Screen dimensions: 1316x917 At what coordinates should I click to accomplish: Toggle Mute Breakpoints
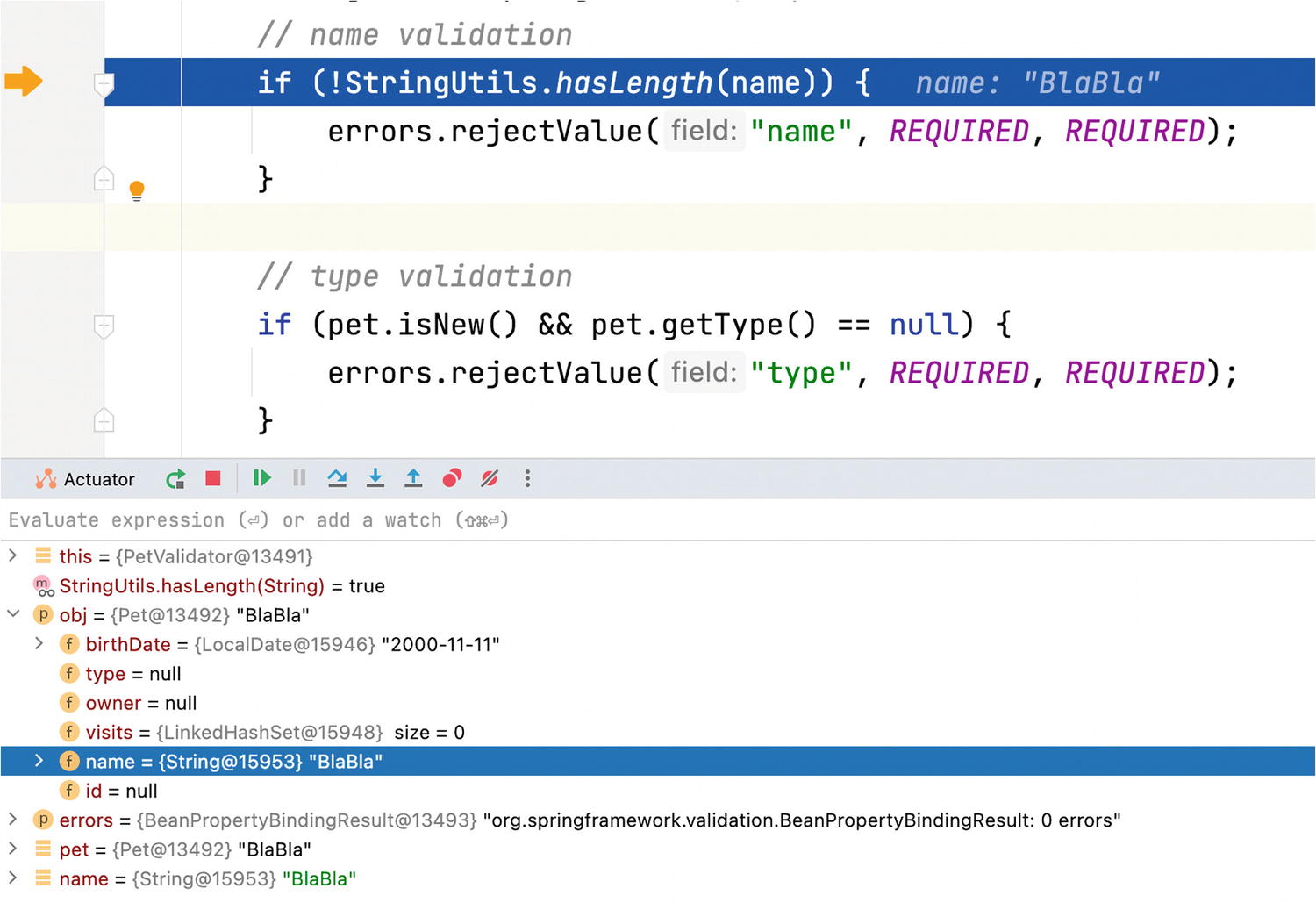(490, 478)
